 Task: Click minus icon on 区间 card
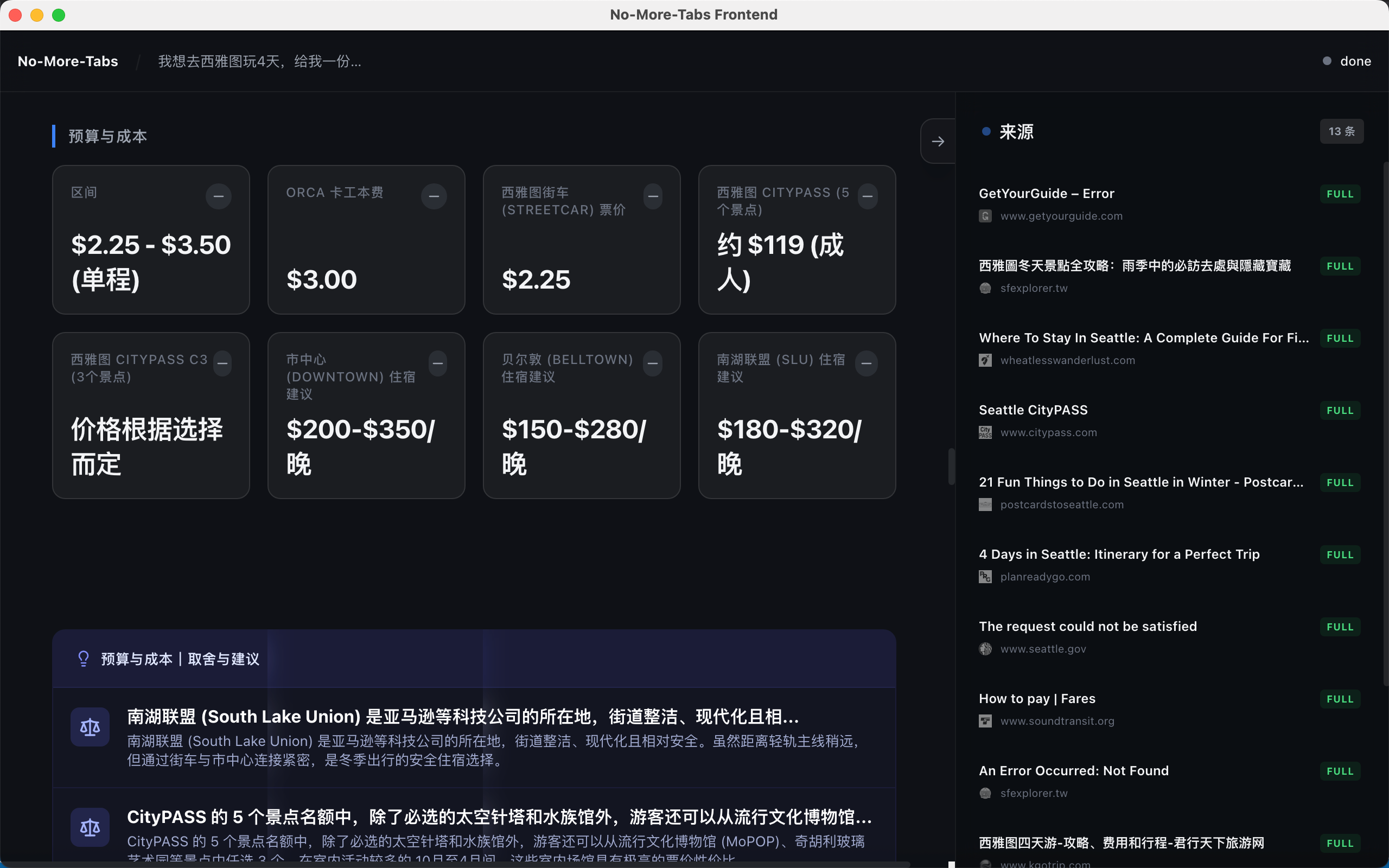point(219,196)
